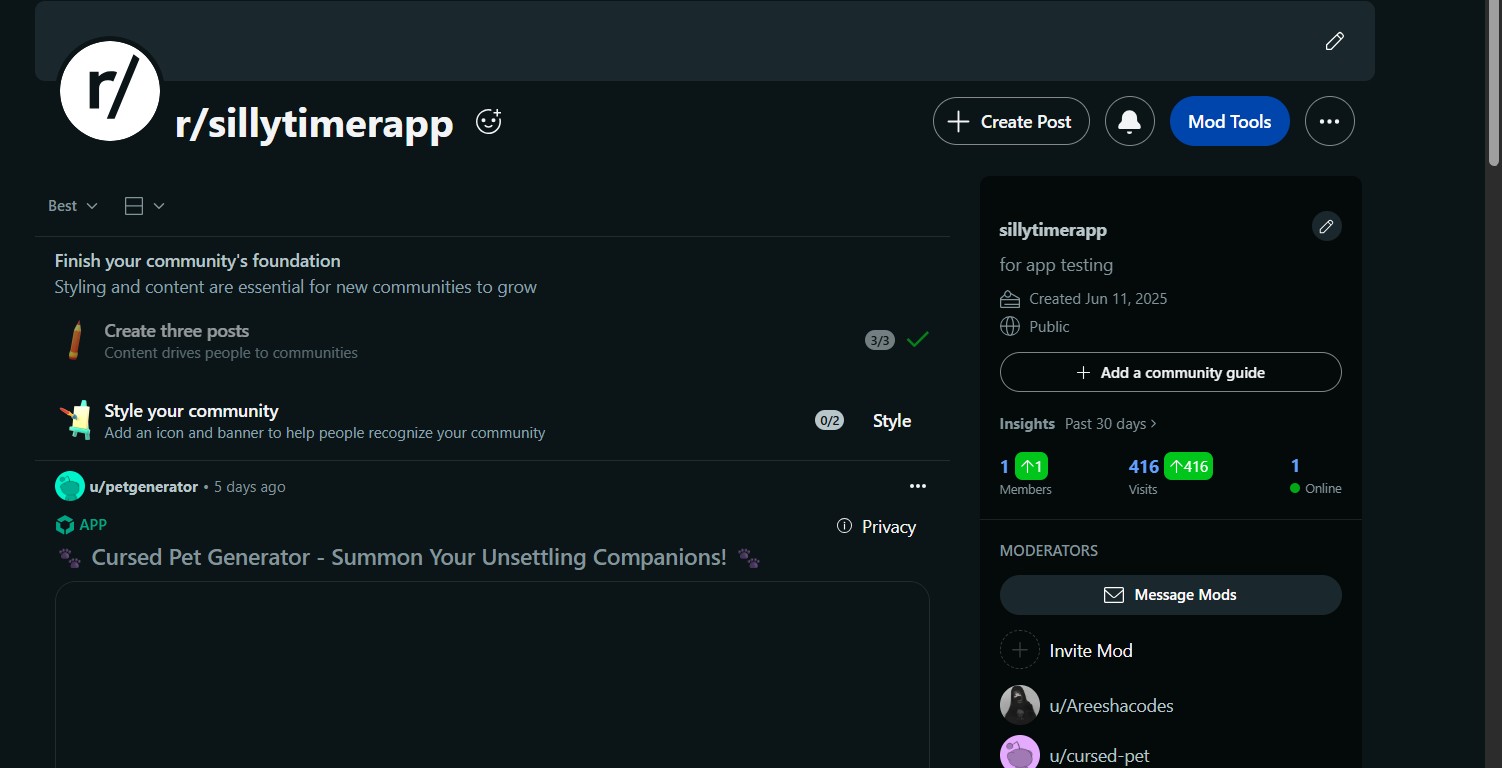Open u/Areeshacodes moderator profile
Image resolution: width=1502 pixels, height=768 pixels.
pyautogui.click(x=1111, y=706)
